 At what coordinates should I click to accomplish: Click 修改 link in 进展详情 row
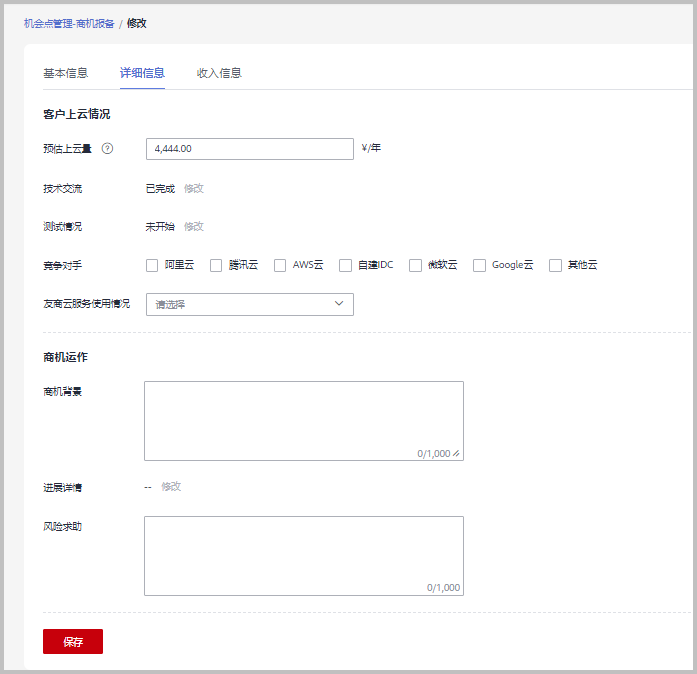(171, 486)
